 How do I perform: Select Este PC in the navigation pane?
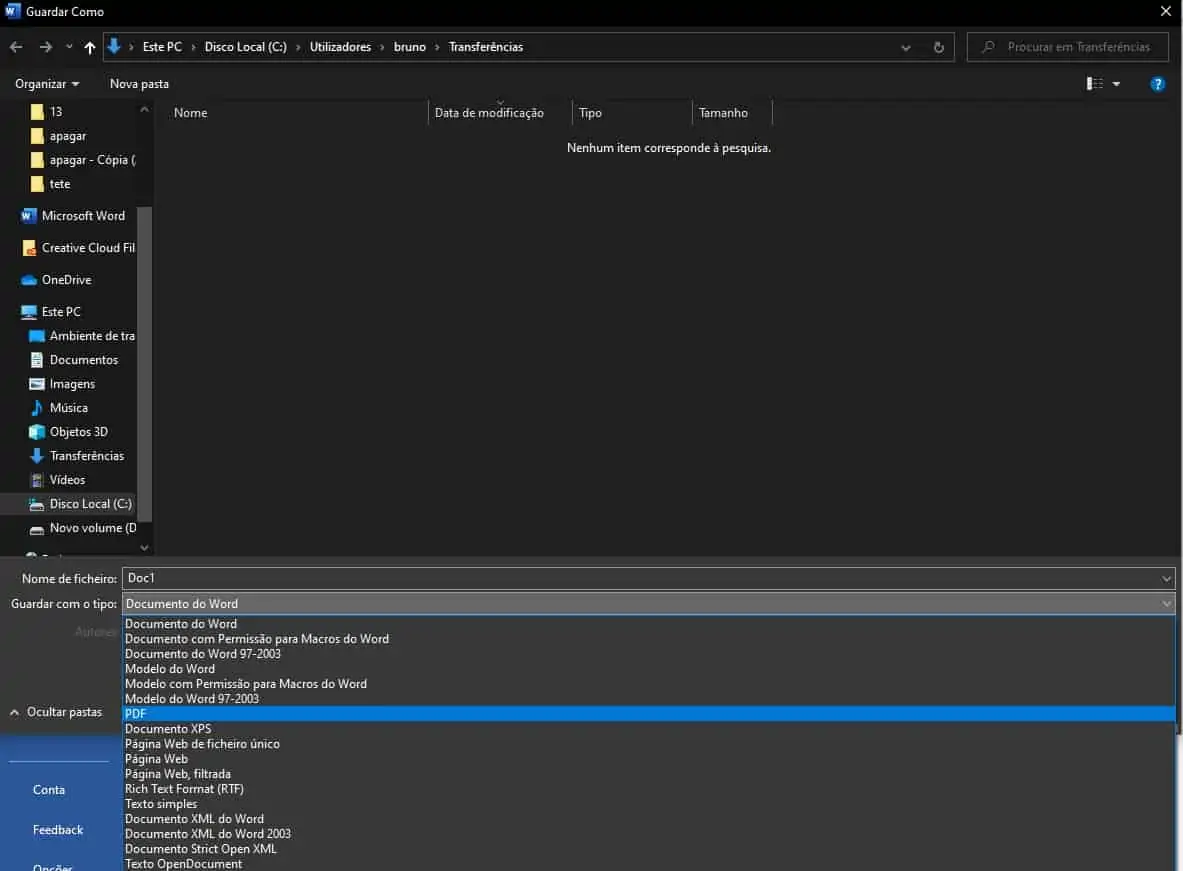click(x=51, y=312)
